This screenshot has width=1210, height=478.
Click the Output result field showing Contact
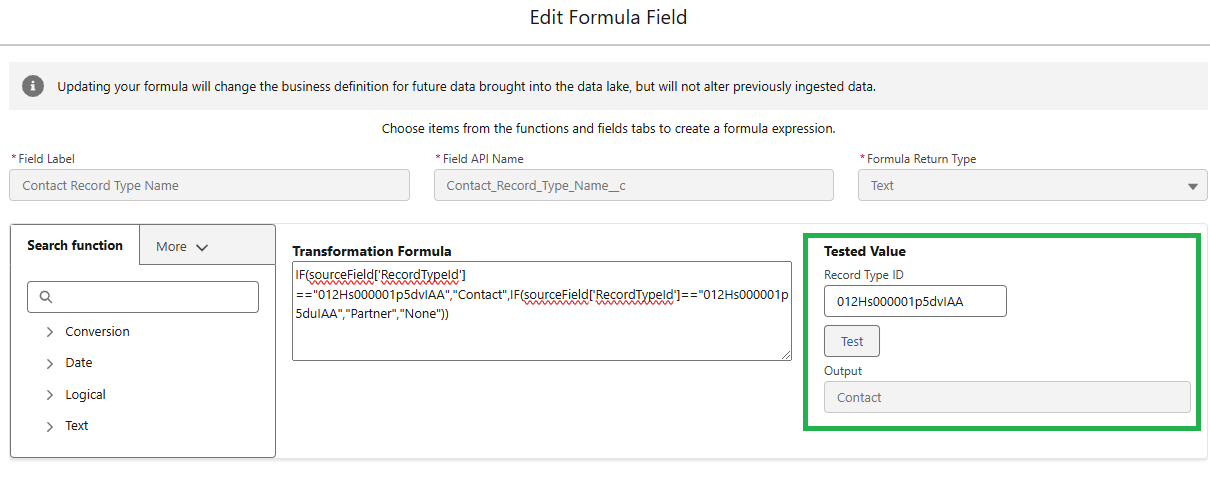1007,397
